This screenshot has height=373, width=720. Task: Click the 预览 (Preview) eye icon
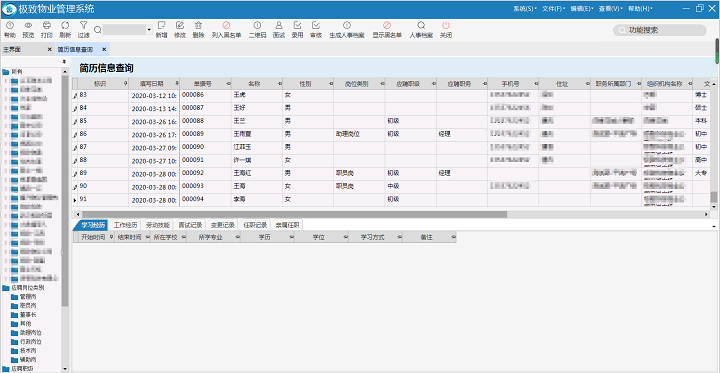point(28,26)
